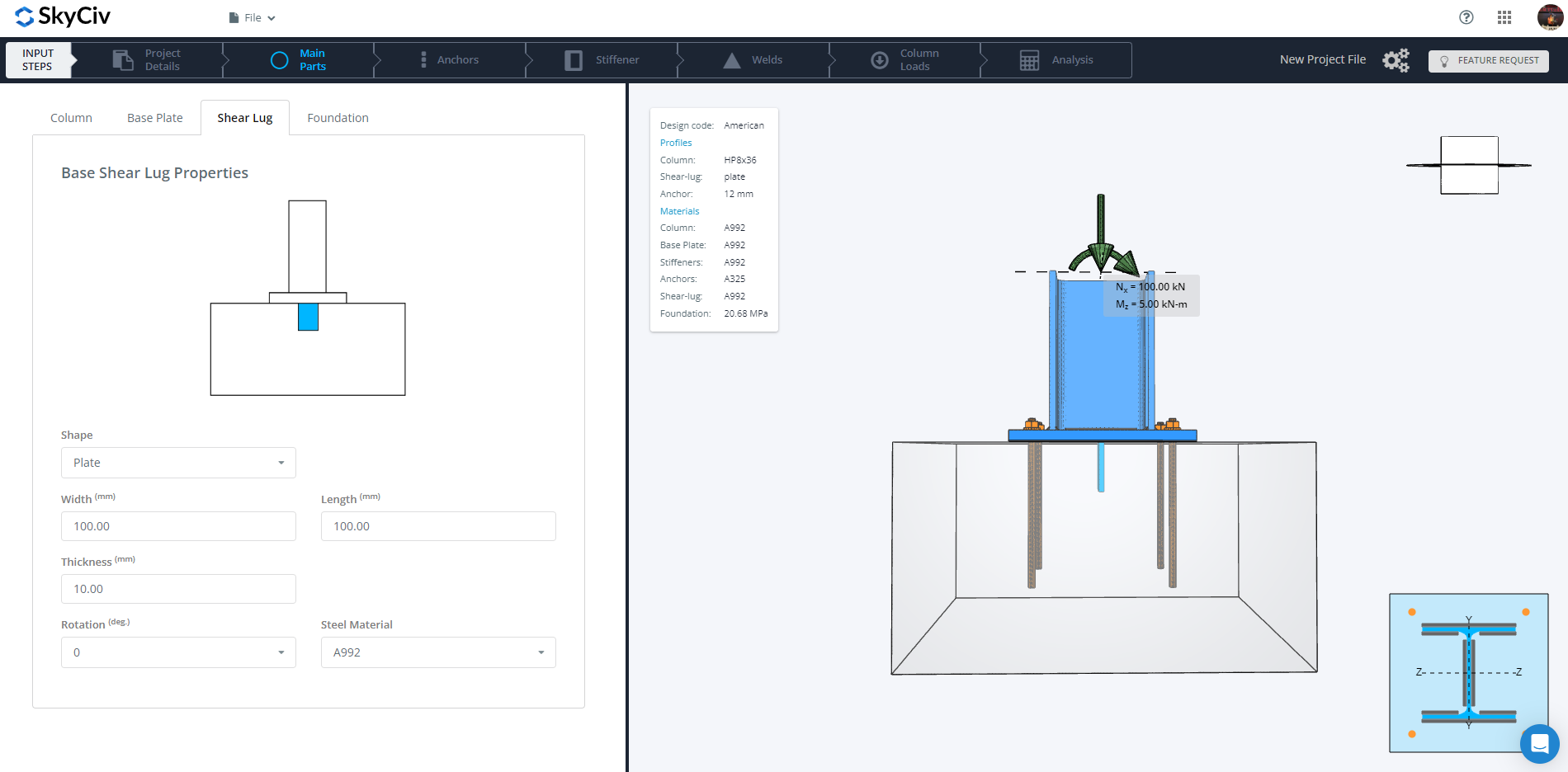Open the apps grid icon

tap(1504, 17)
